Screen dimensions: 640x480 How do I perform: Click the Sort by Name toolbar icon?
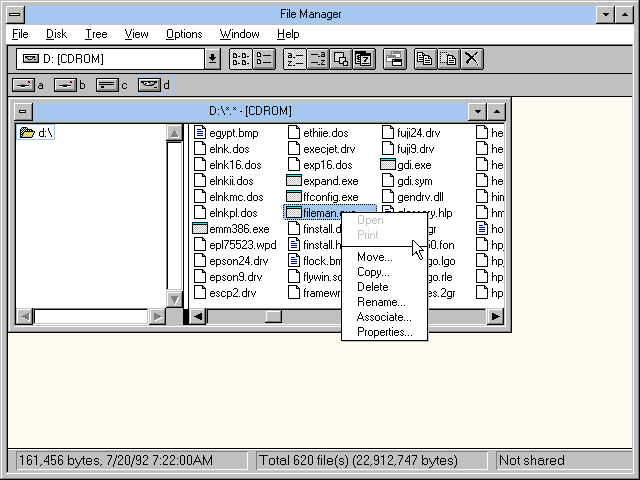point(294,59)
